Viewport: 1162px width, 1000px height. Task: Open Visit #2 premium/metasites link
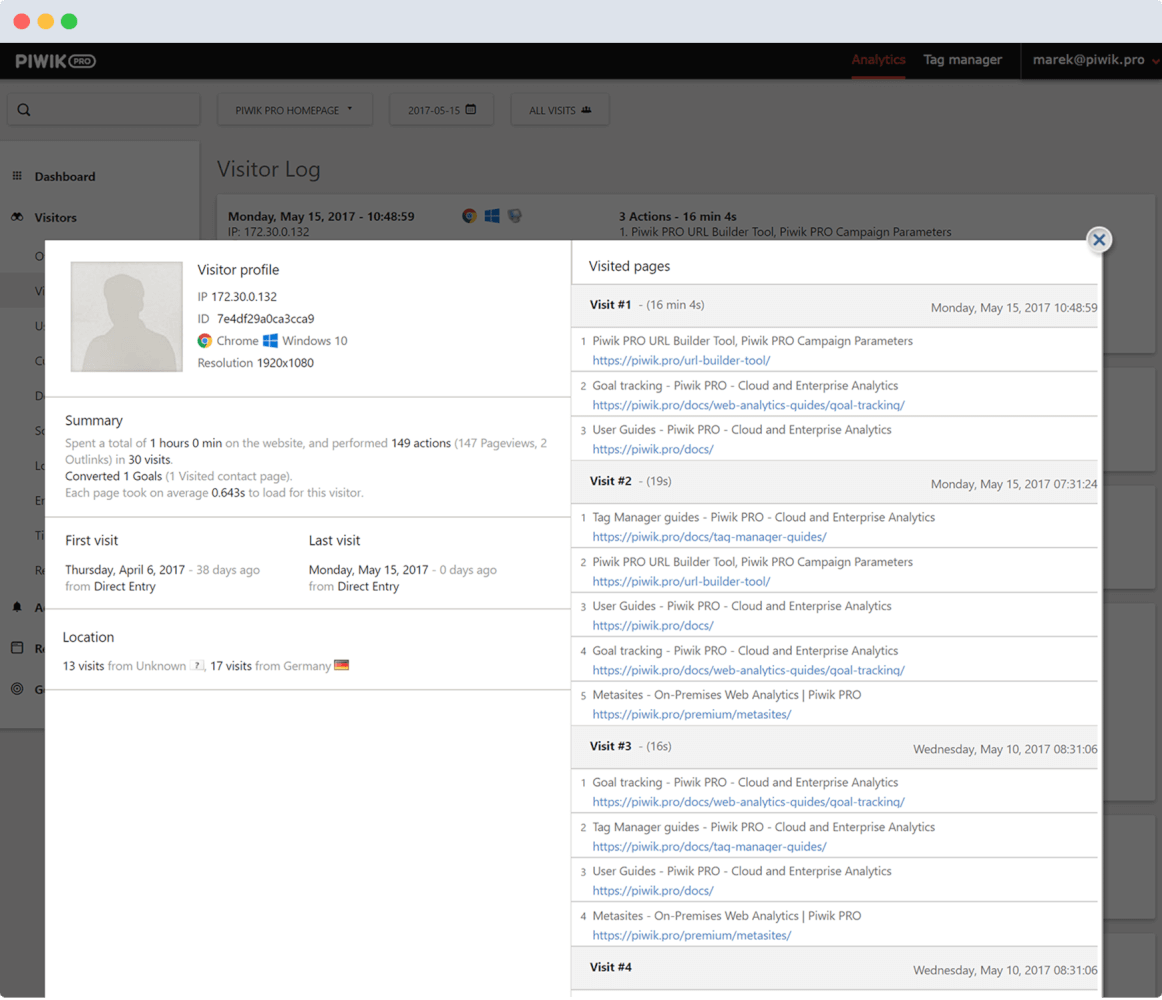691,715
